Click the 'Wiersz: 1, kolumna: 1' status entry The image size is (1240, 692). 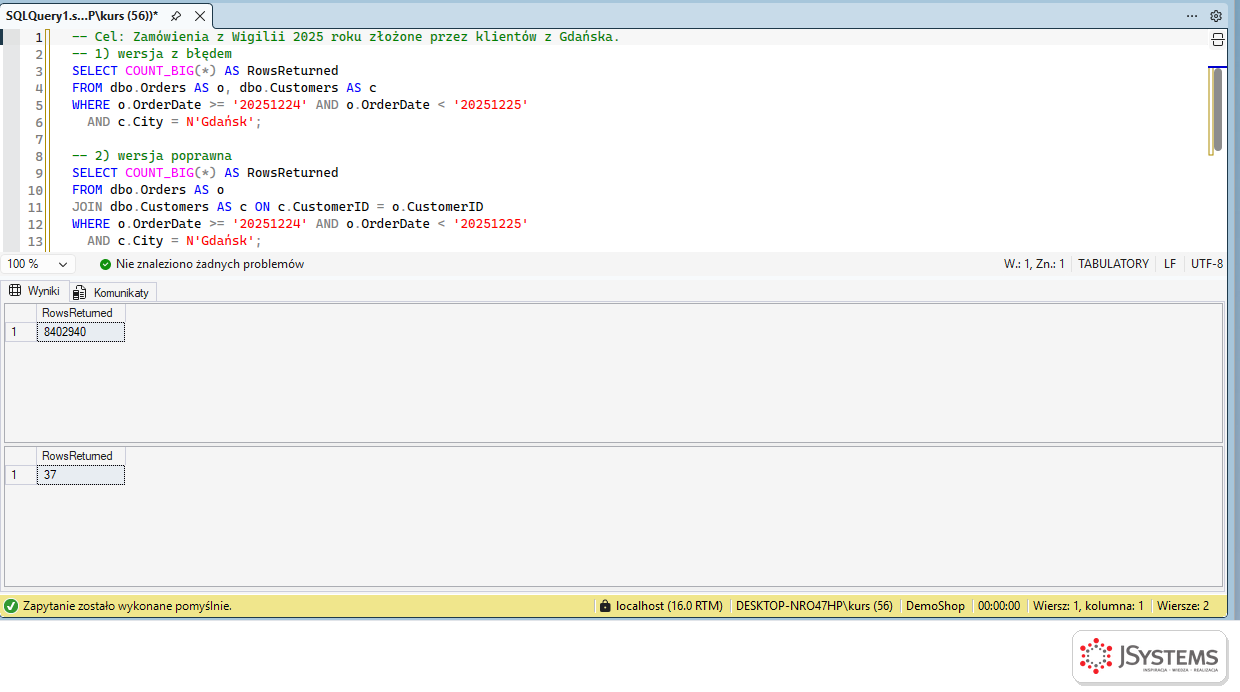click(1088, 606)
